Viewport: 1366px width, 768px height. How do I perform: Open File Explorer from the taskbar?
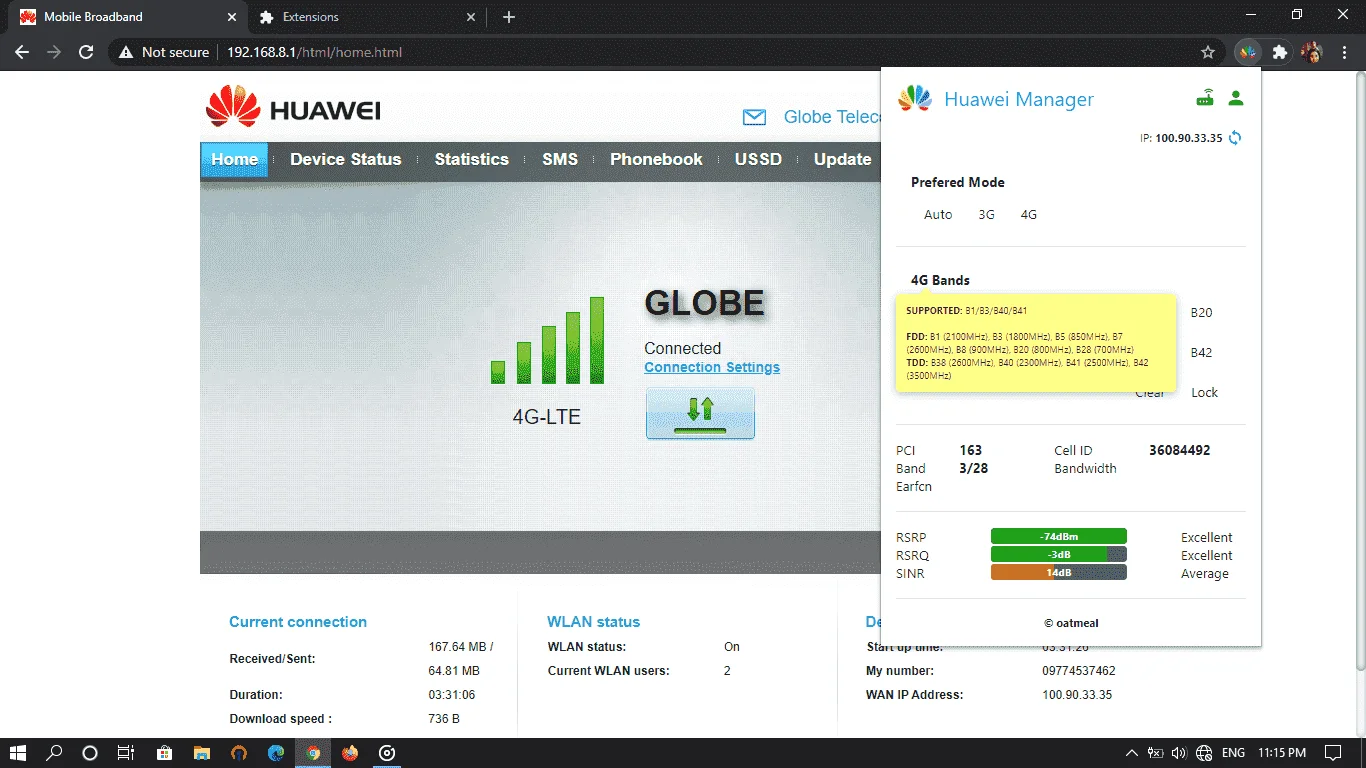click(x=202, y=752)
